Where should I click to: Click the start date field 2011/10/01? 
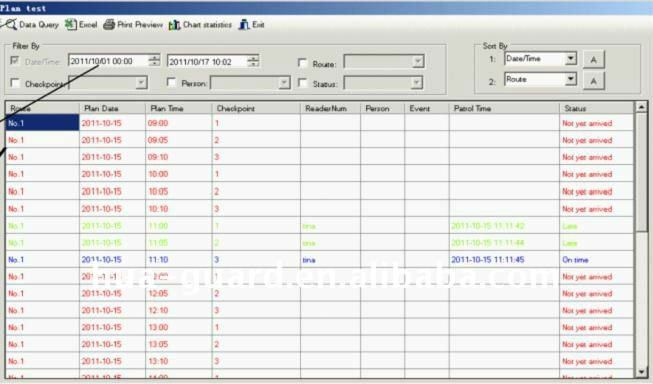click(x=108, y=61)
